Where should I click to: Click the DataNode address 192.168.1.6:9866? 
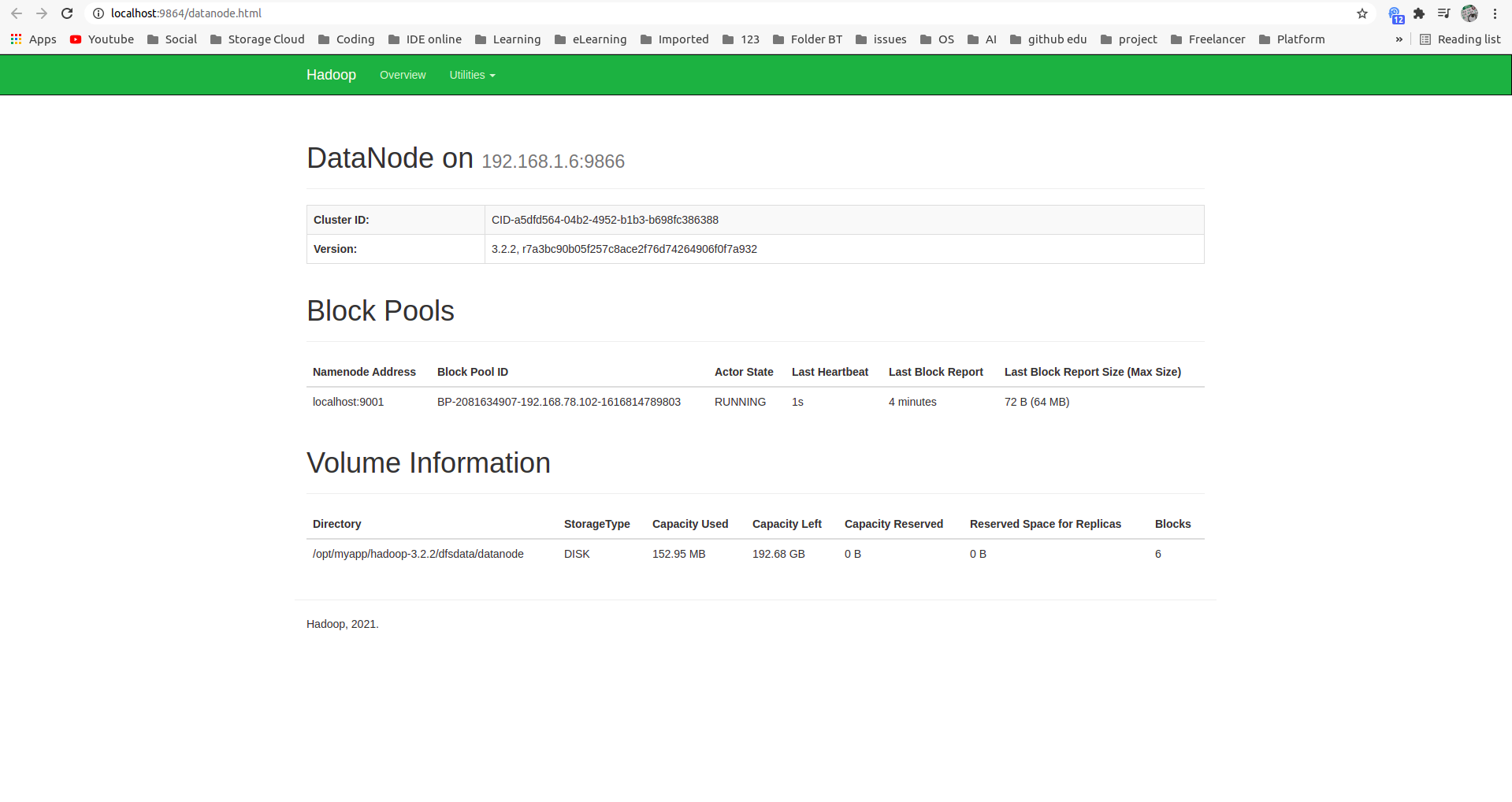pos(553,162)
